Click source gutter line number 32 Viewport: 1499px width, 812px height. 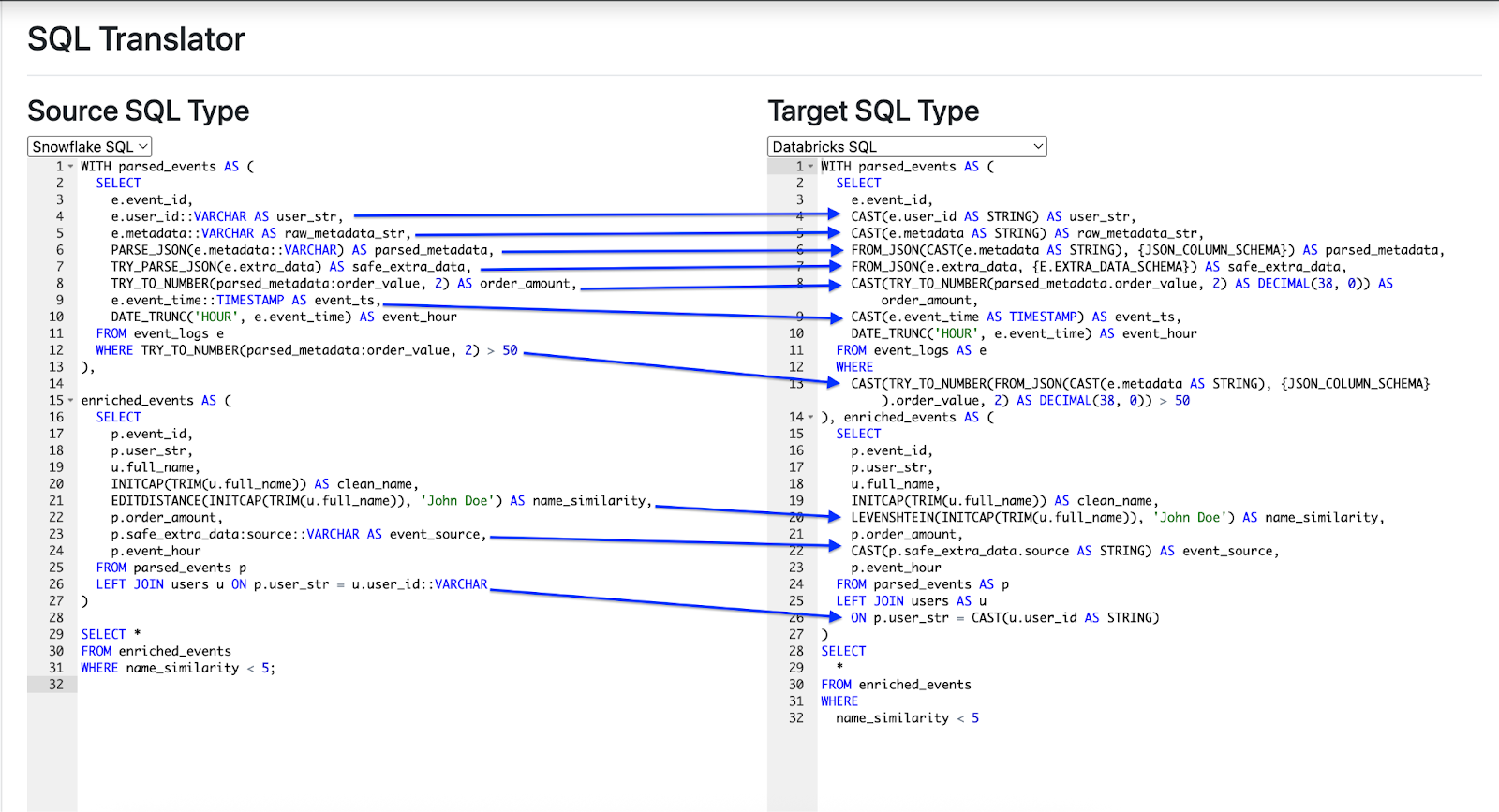pos(56,685)
